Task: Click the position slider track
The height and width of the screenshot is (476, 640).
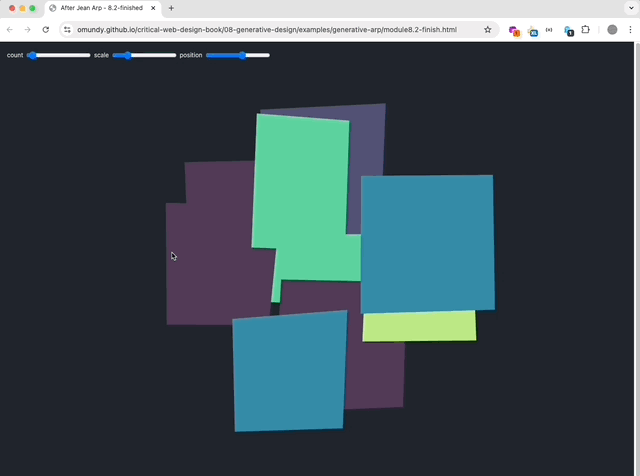Action: coord(238,55)
